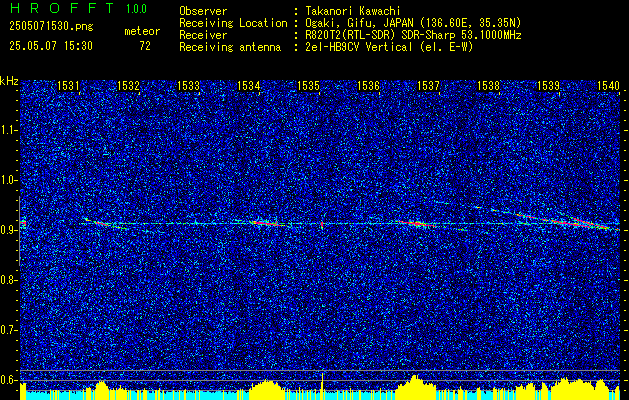The width and height of the screenshot is (629, 400).
Task: Click the 0.9 kHz axis label
Action: point(9,230)
